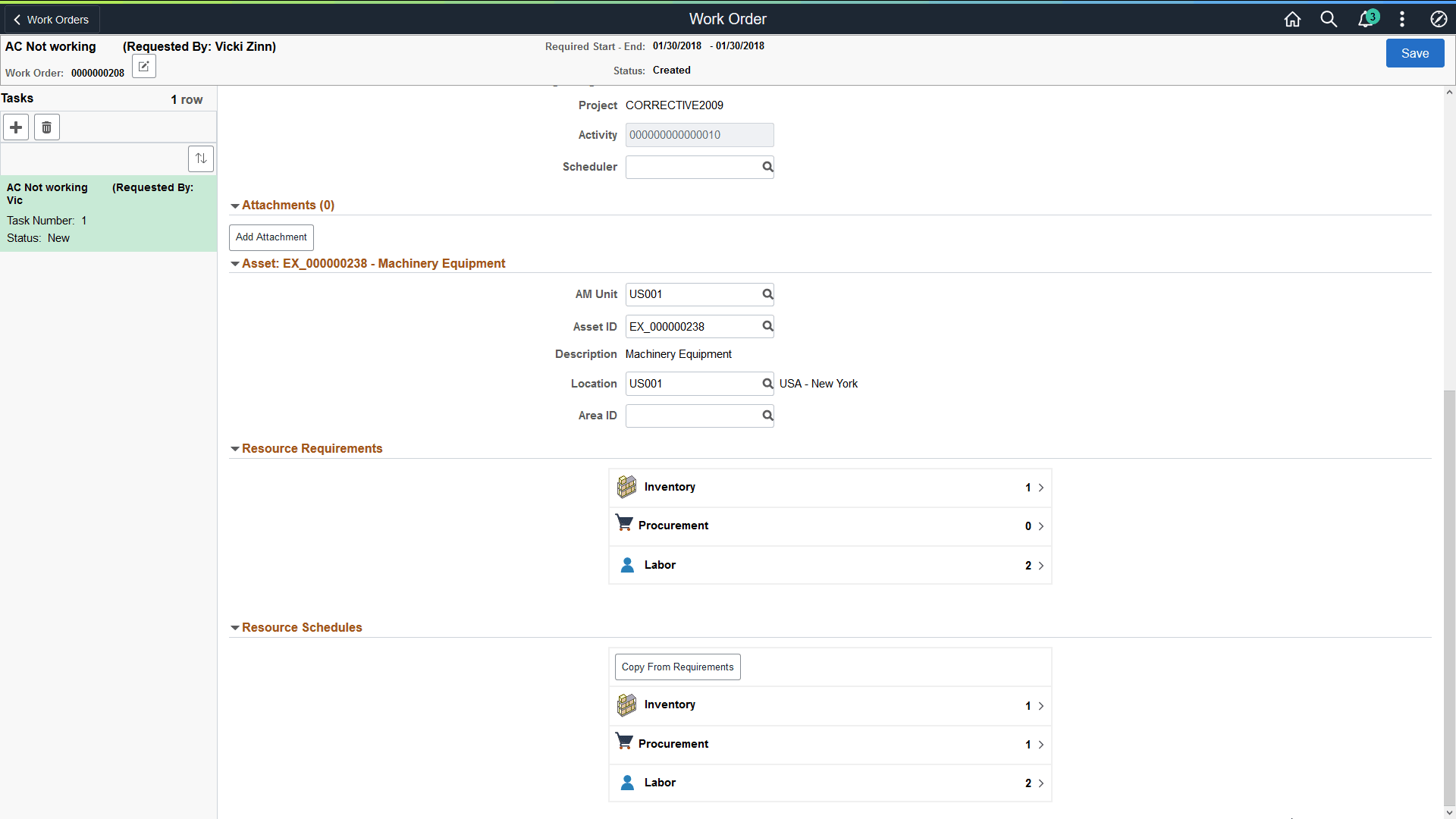
Task: Open the Asset ID lookup magnifier
Action: click(767, 326)
